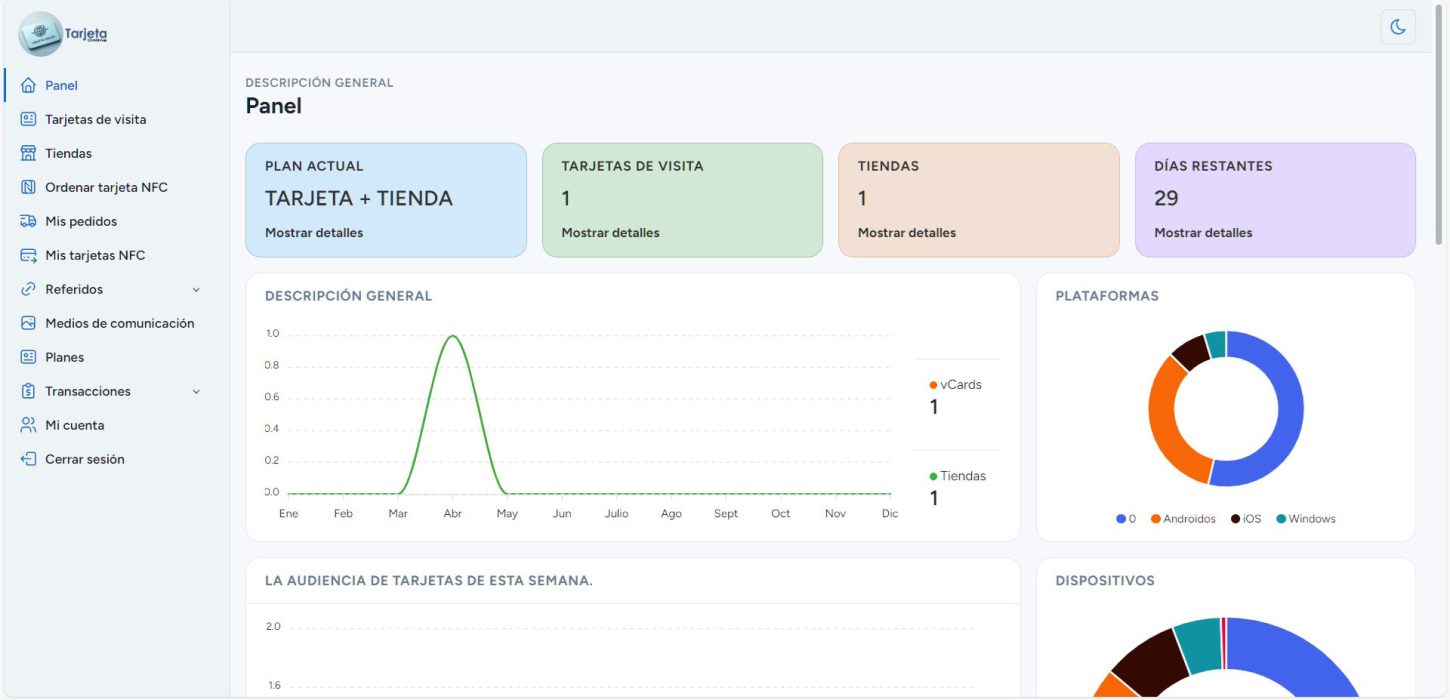The height and width of the screenshot is (700, 1450).
Task: Click the Mis pedidos truck icon
Action: tap(28, 222)
